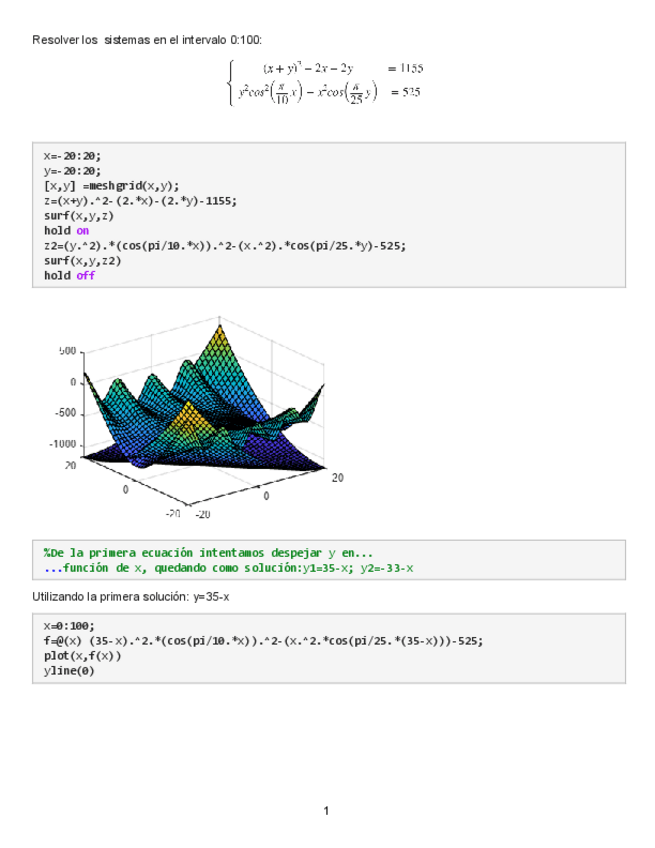Select the code line "x=-20:20;"
Screen dimensions: 655x848
(72, 156)
